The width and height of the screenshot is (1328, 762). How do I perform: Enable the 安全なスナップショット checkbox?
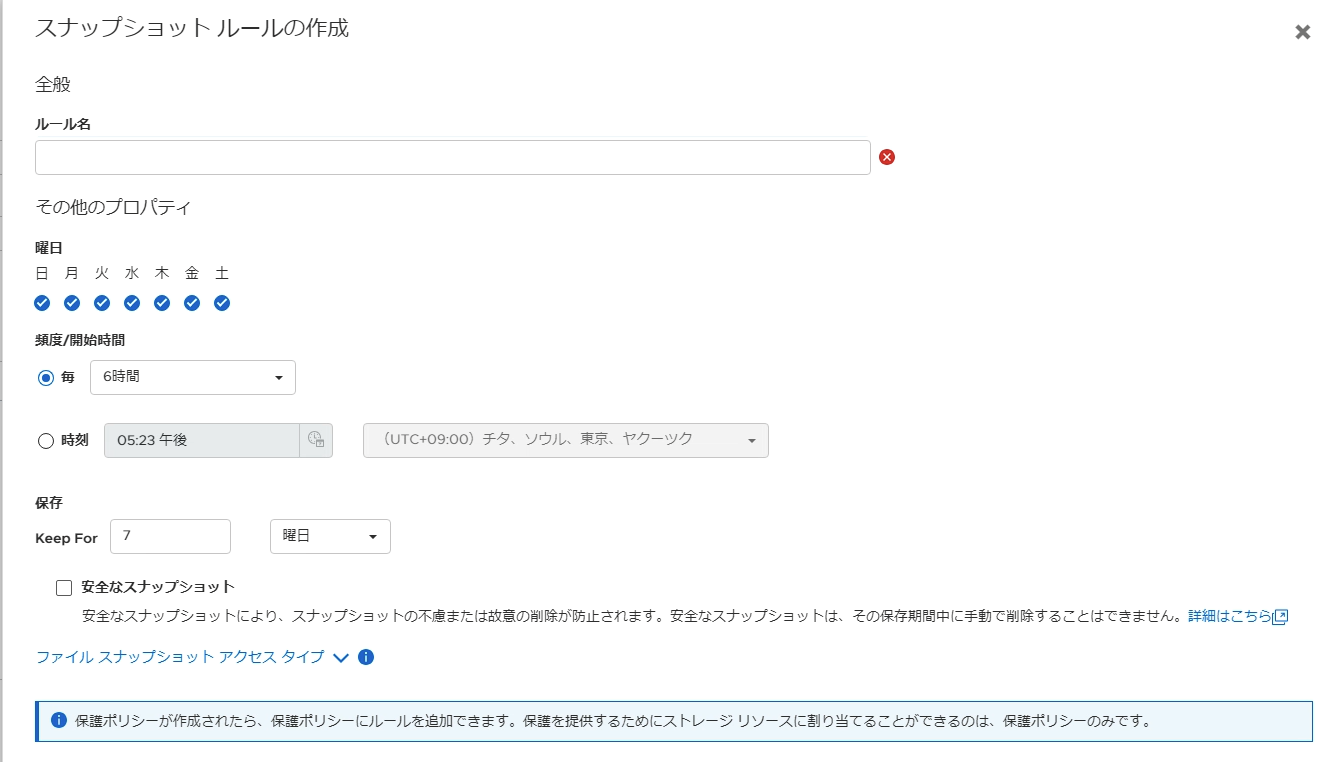(64, 587)
